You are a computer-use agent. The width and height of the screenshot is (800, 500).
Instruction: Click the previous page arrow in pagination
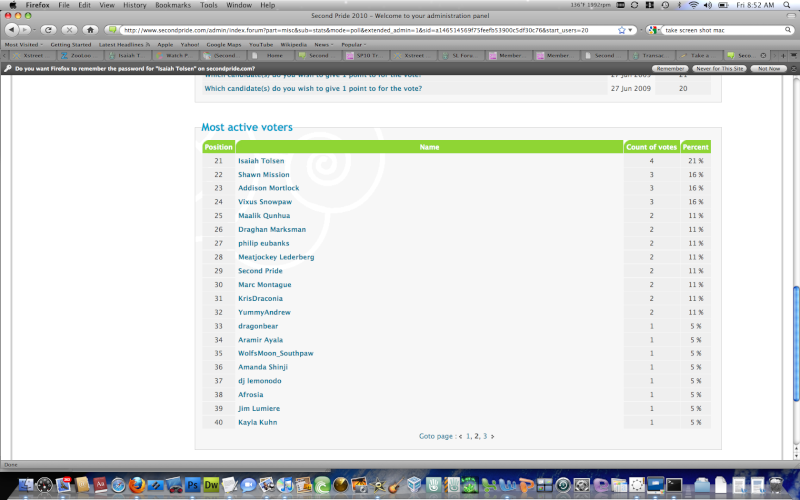tap(460, 436)
